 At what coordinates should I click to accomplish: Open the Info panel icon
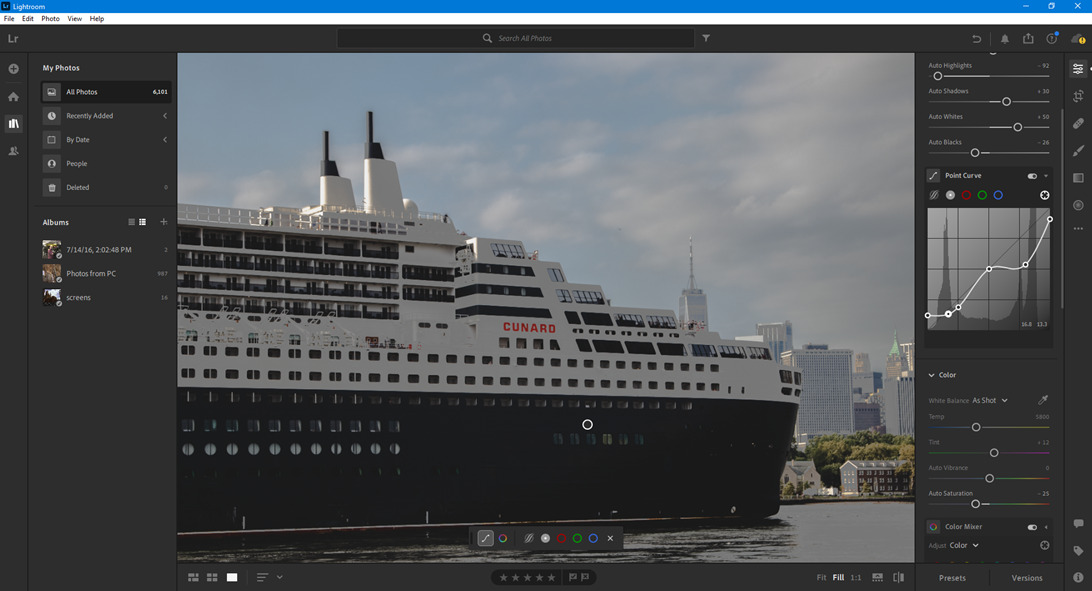[x=1078, y=577]
